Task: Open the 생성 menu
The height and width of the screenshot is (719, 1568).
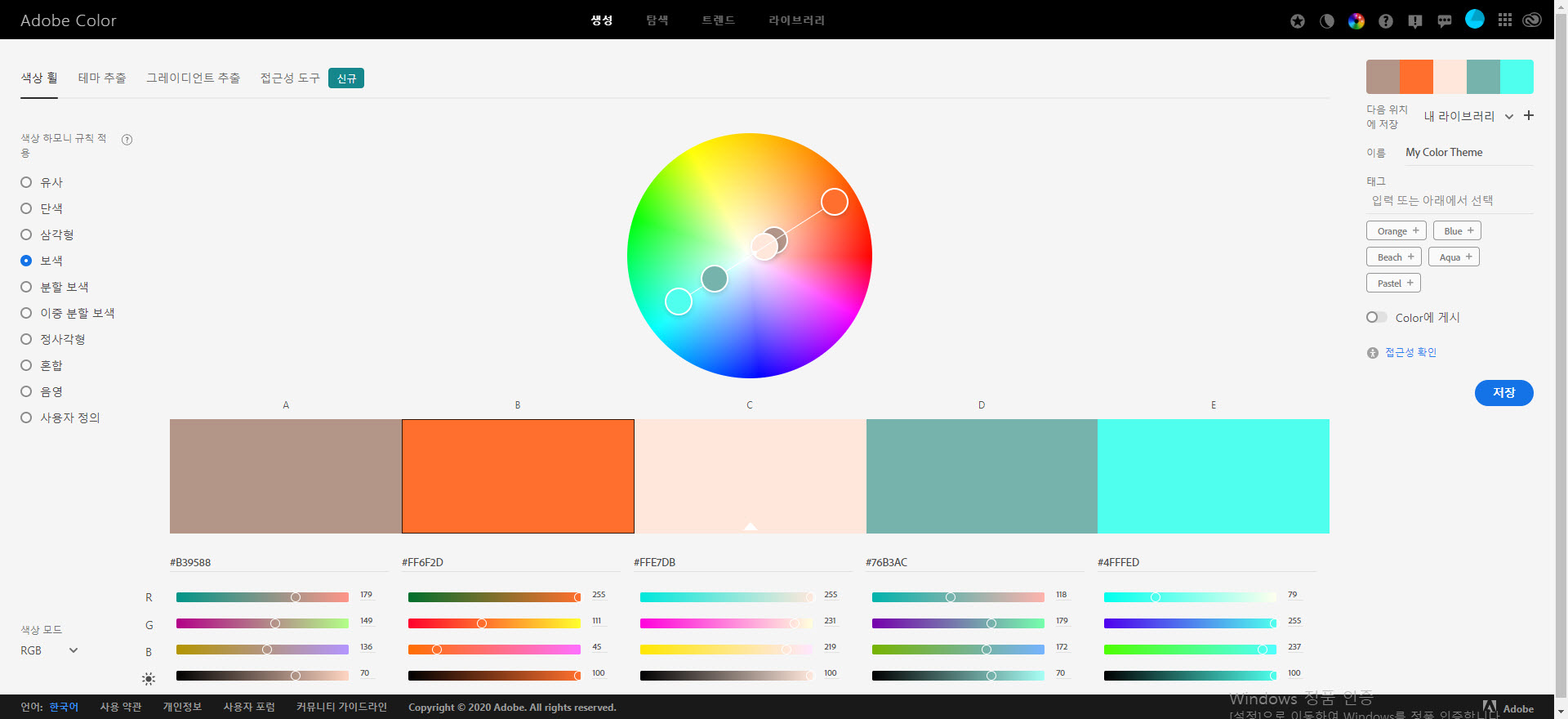Action: [602, 20]
